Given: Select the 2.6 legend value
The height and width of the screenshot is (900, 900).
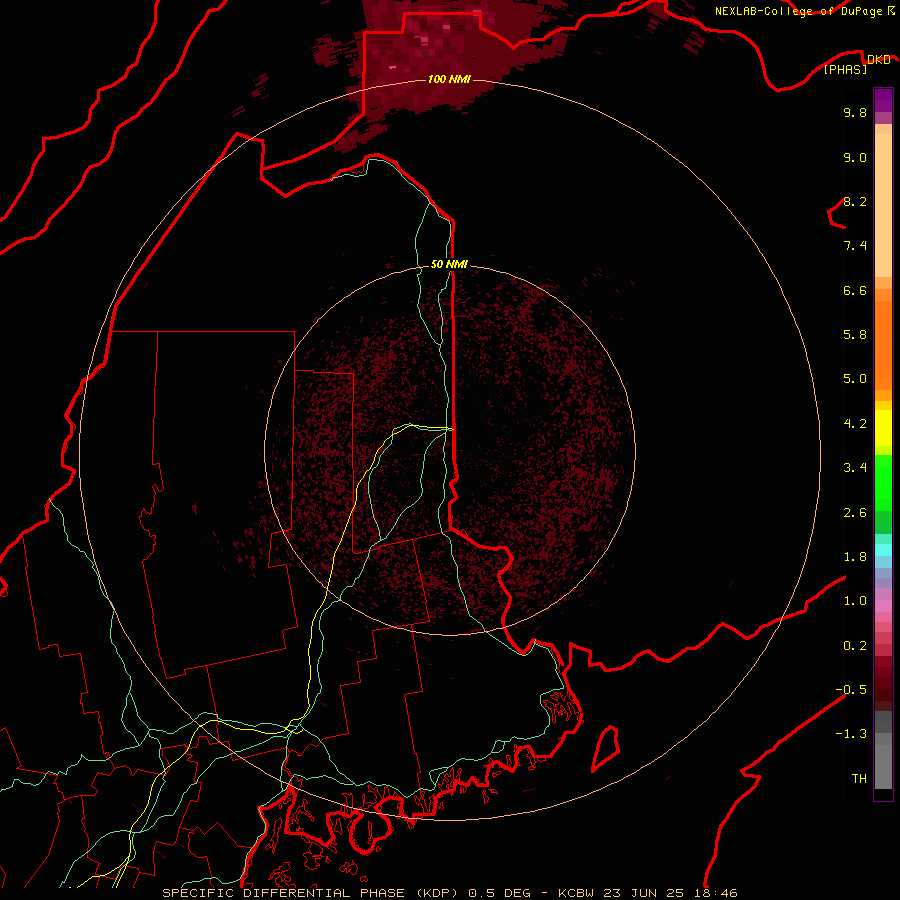Looking at the screenshot, I should pyautogui.click(x=855, y=513).
